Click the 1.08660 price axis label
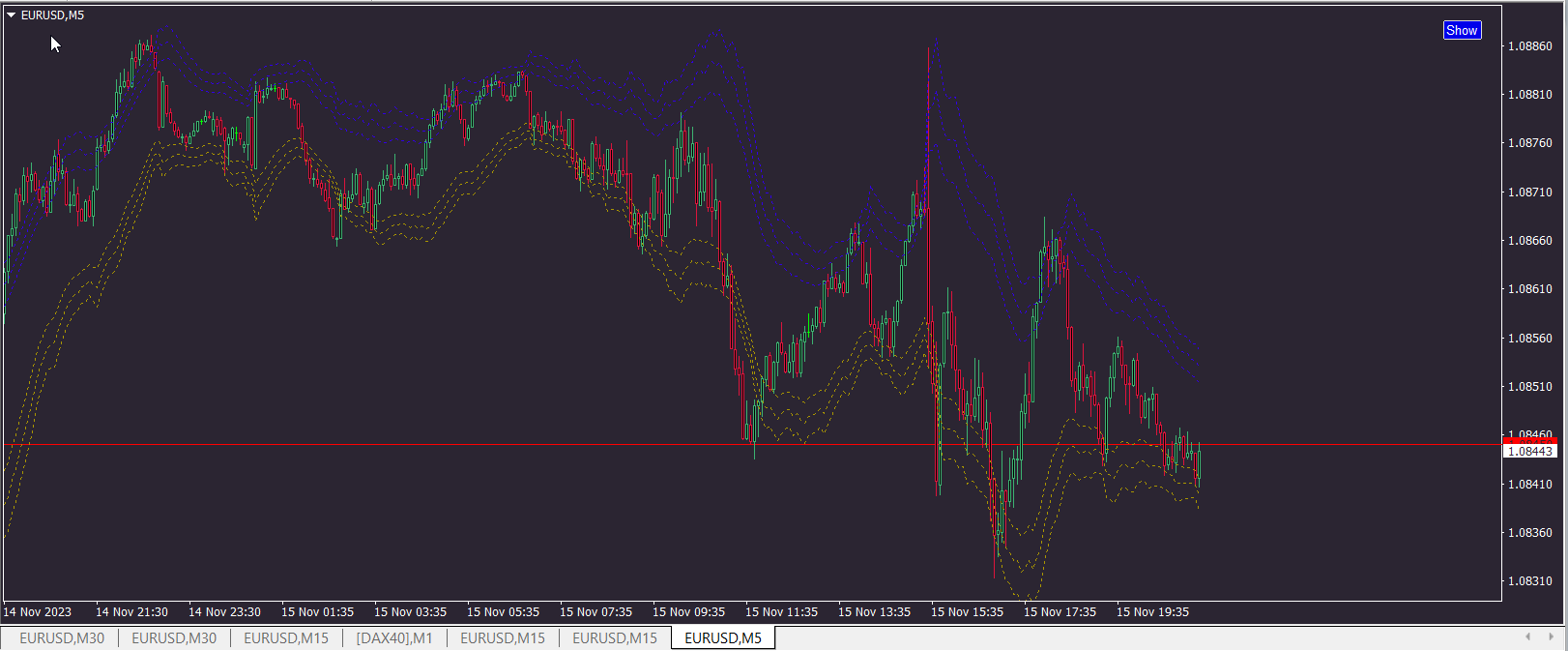 tap(1530, 241)
